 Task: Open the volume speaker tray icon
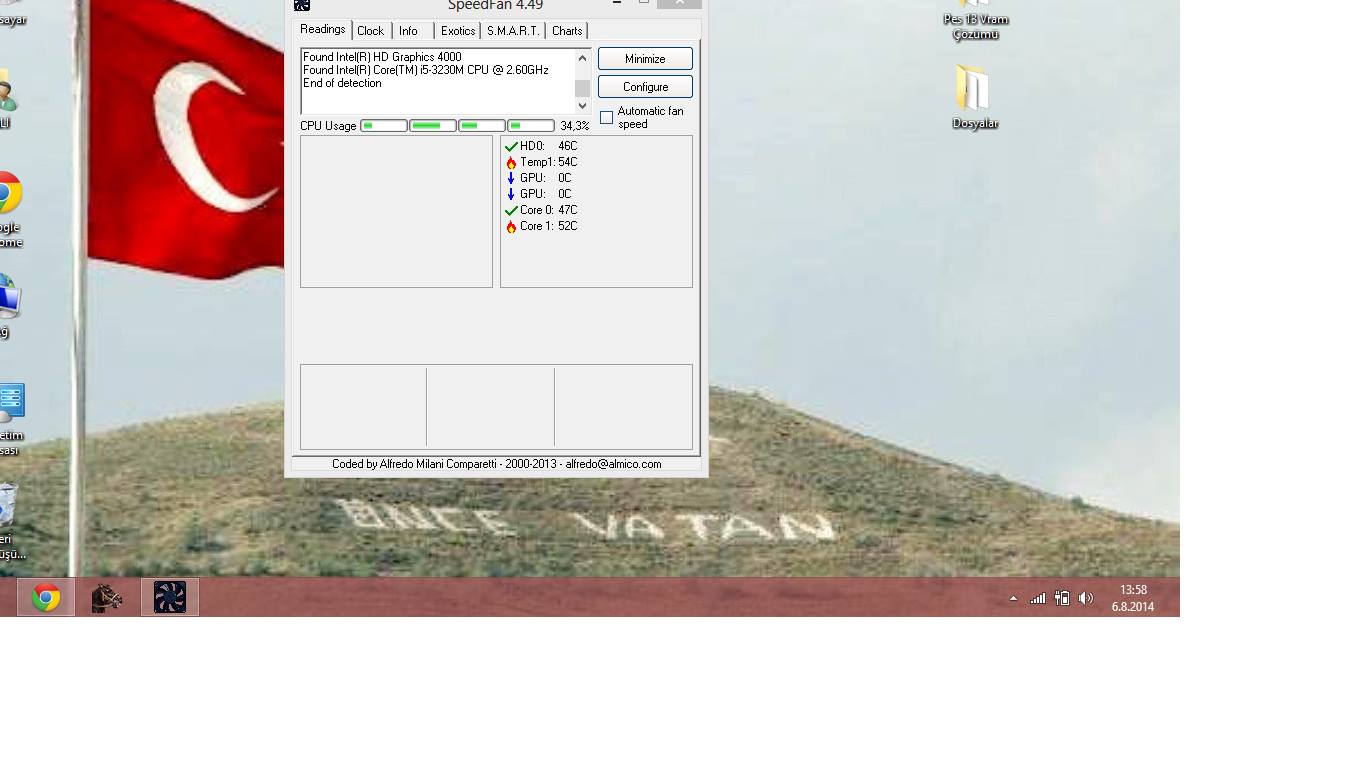click(x=1086, y=599)
